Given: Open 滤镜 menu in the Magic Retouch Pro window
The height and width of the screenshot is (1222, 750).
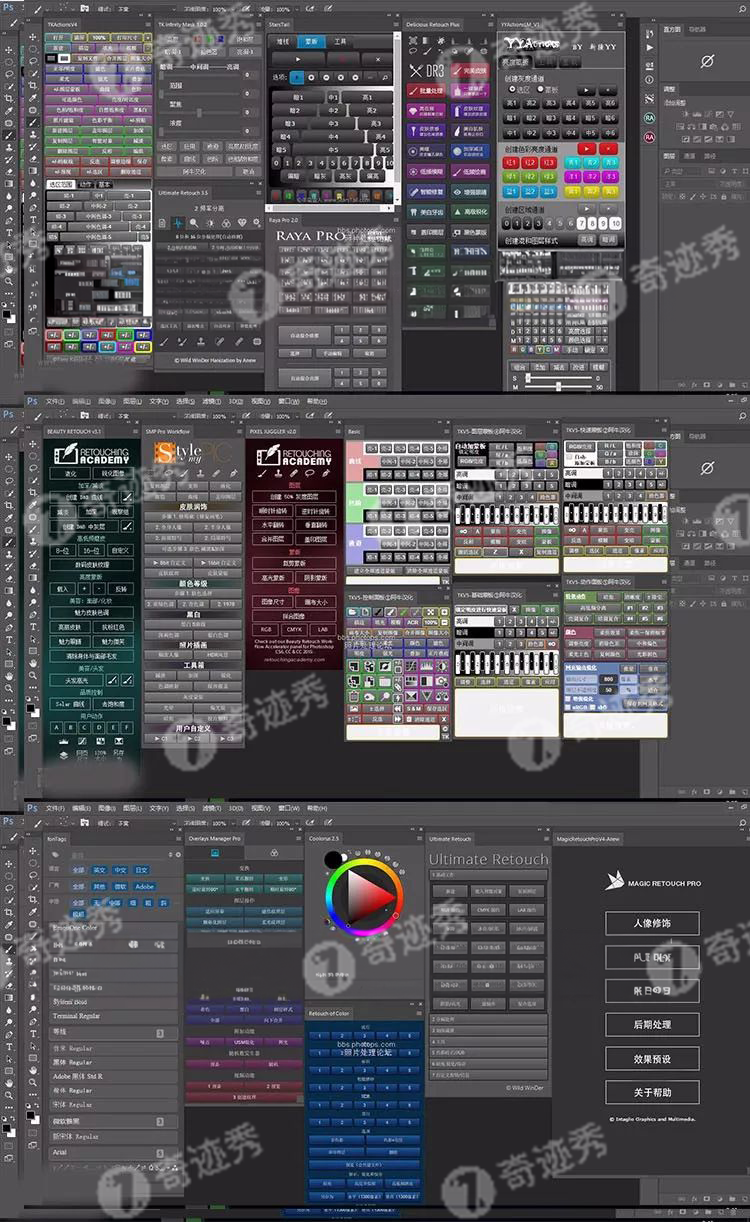Looking at the screenshot, I should tap(211, 808).
